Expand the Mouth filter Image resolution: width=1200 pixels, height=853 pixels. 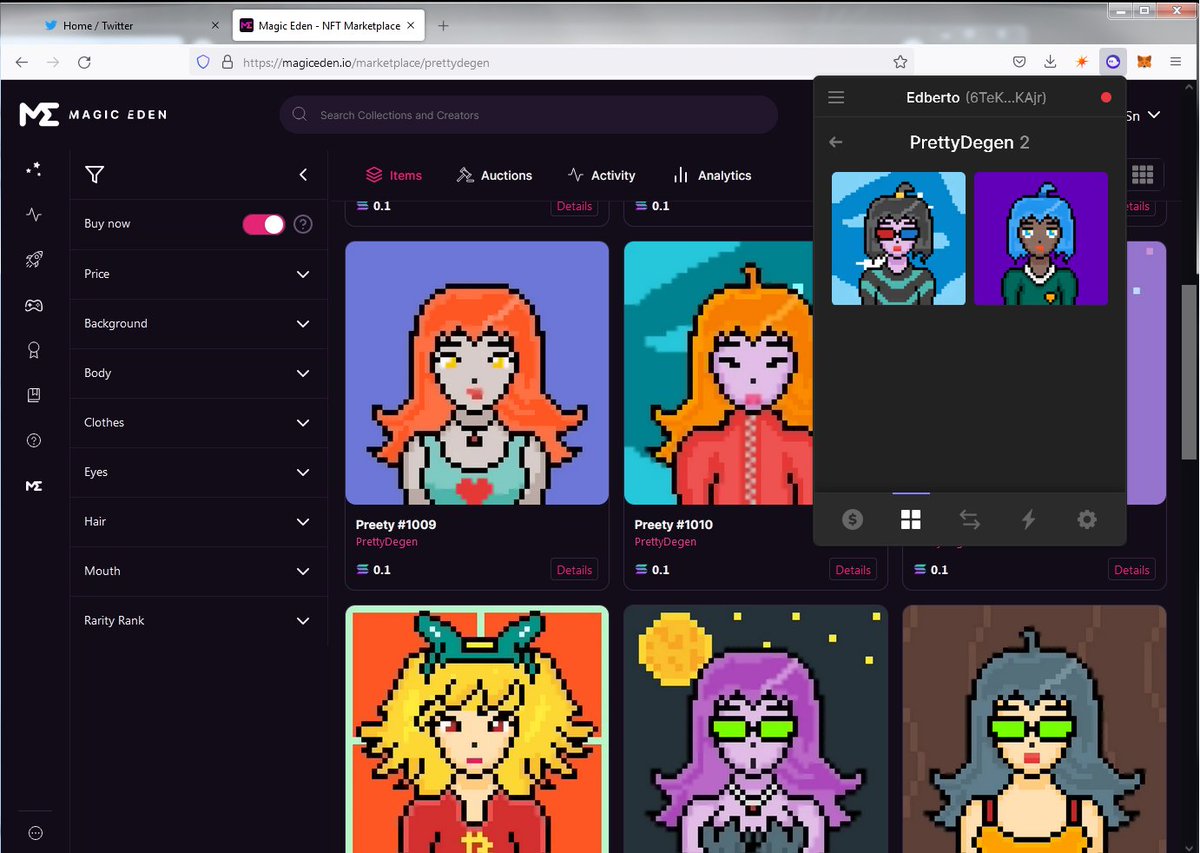click(x=198, y=571)
